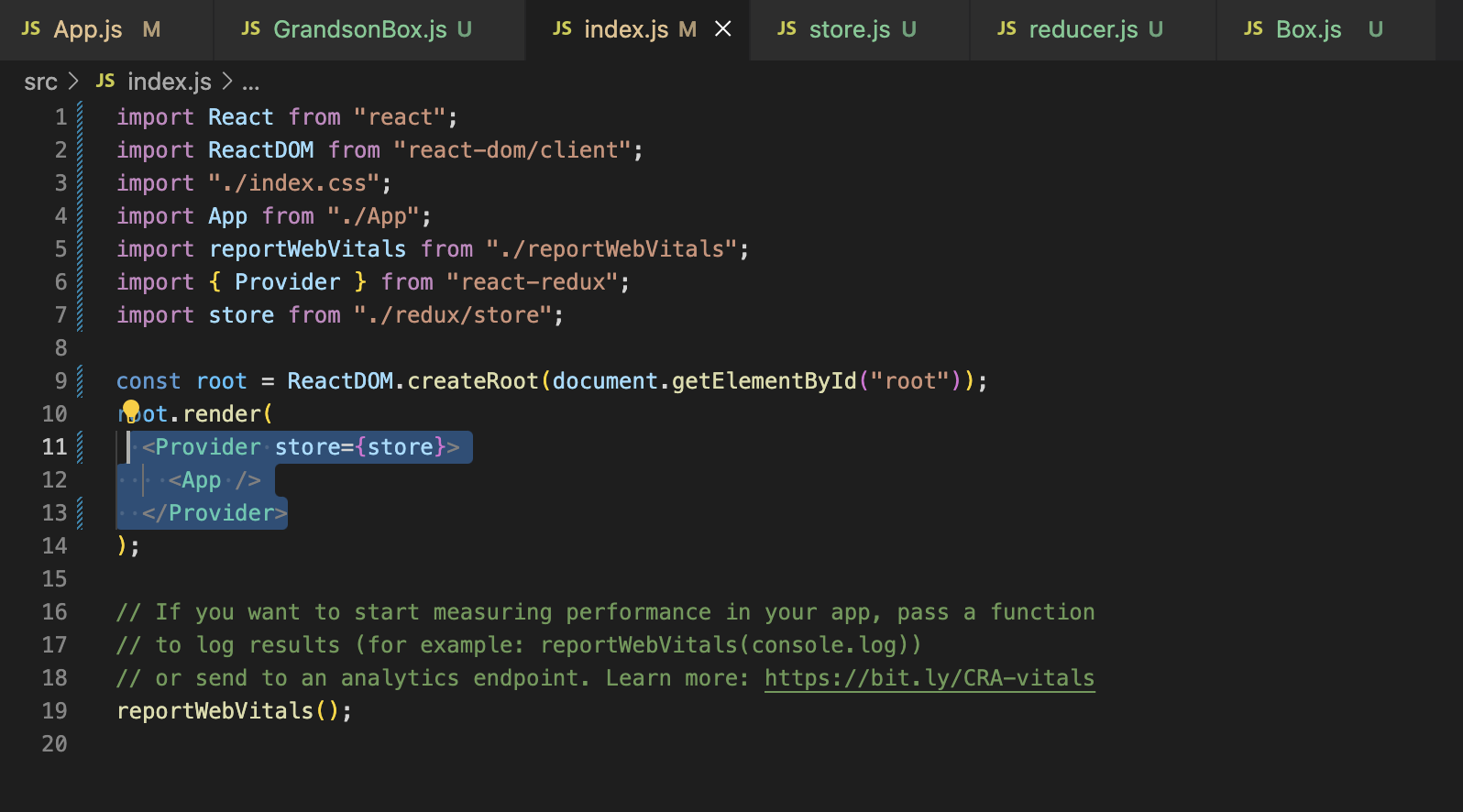1463x812 pixels.
Task: Click line number 11 in the gutter
Action: click(55, 447)
